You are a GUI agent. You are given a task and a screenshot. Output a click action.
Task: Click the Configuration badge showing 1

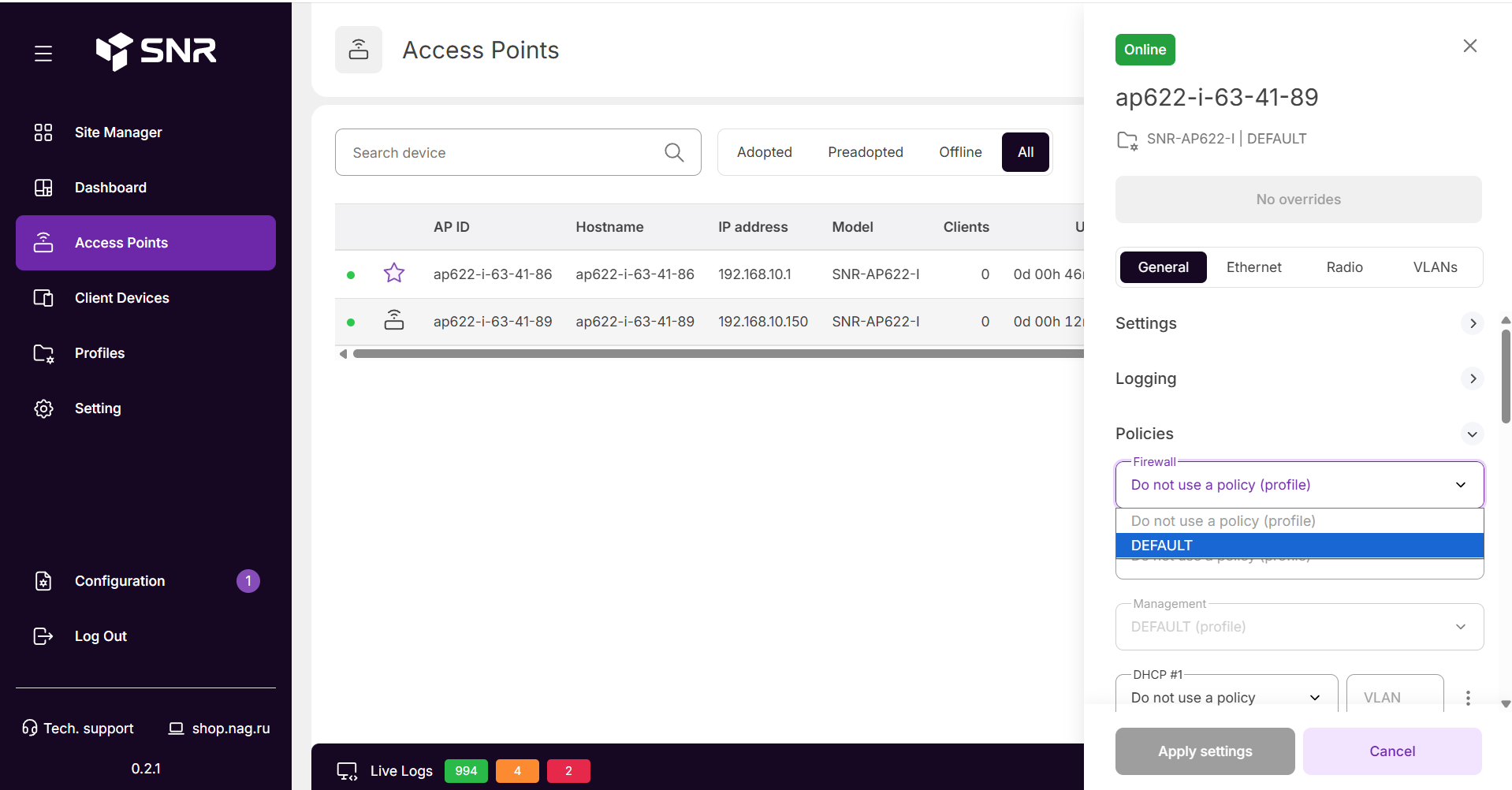248,581
